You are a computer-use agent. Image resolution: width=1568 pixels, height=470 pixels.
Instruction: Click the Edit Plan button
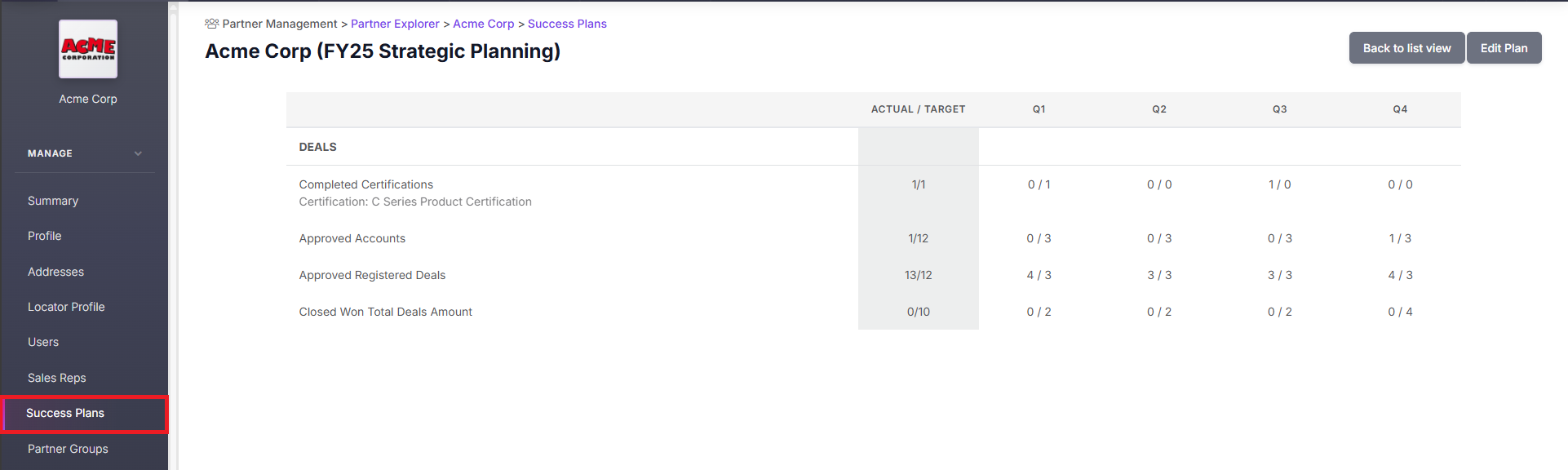(1504, 48)
